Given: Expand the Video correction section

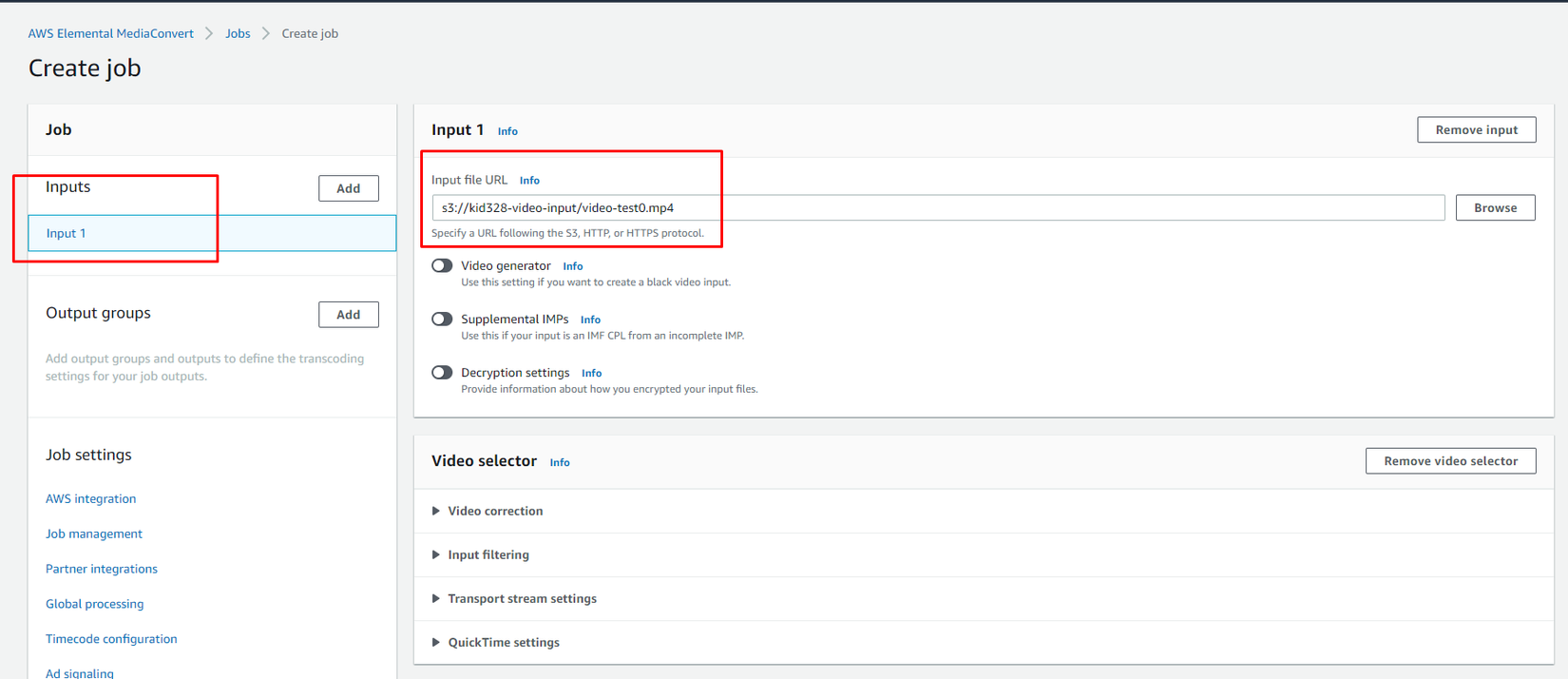Looking at the screenshot, I should [495, 511].
